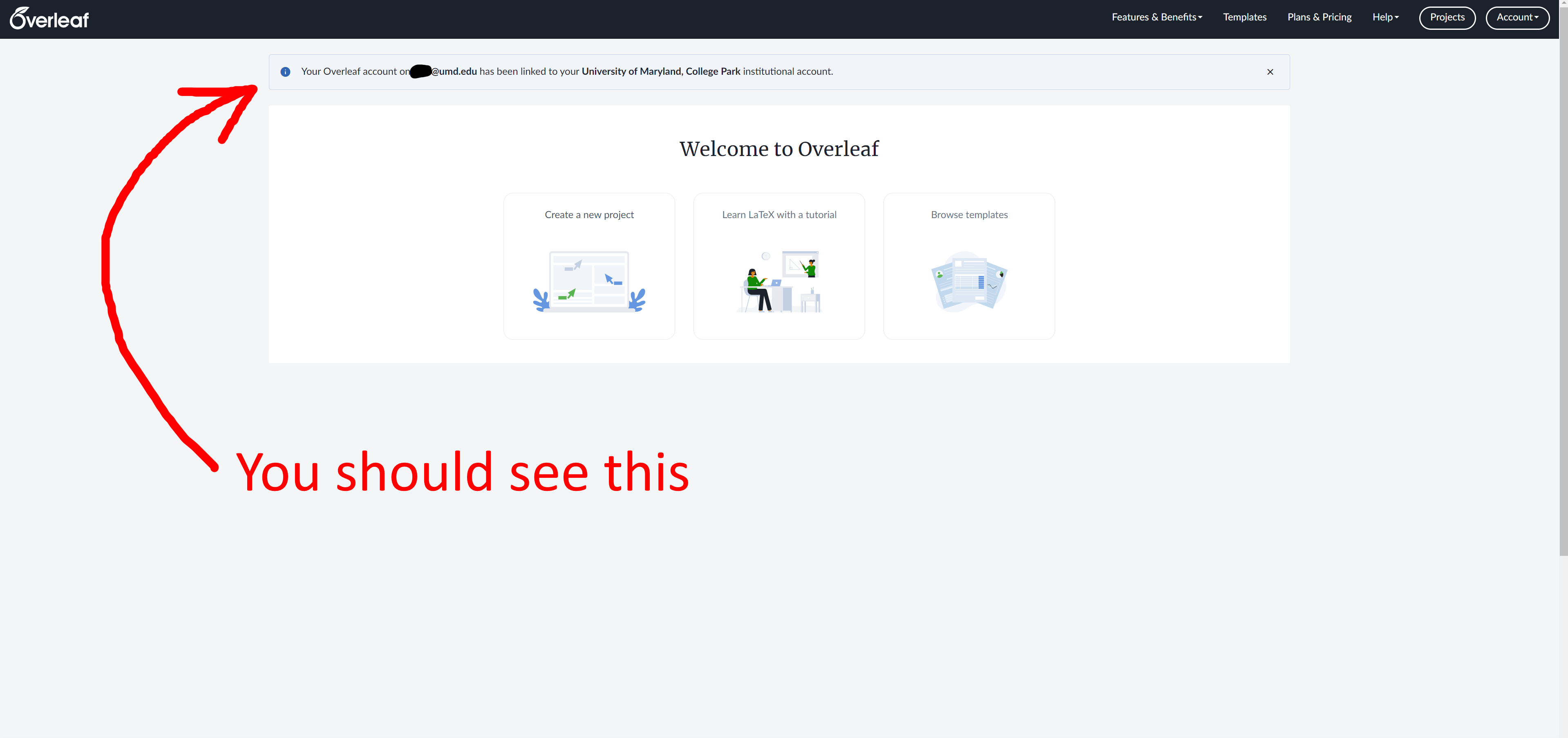1568x738 pixels.
Task: Open the Account dropdown
Action: (x=1517, y=18)
